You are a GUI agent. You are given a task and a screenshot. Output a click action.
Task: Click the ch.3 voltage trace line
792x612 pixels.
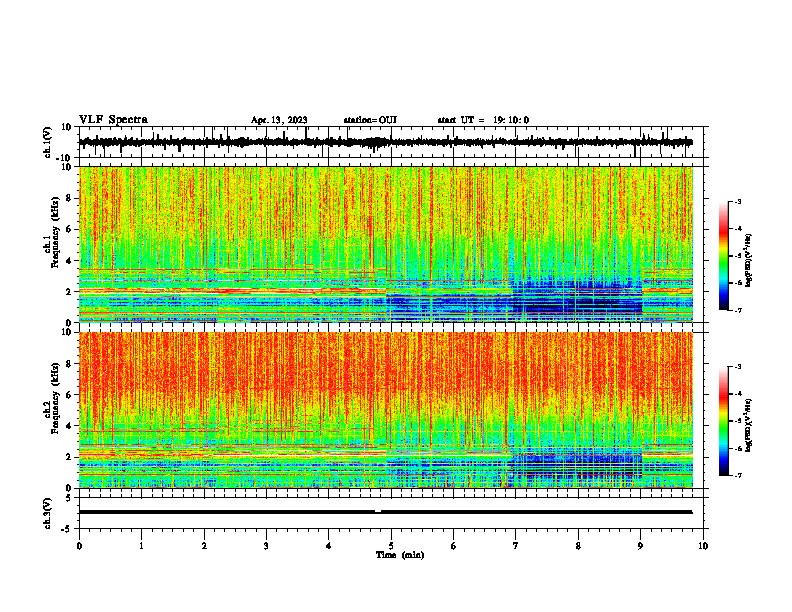point(385,512)
